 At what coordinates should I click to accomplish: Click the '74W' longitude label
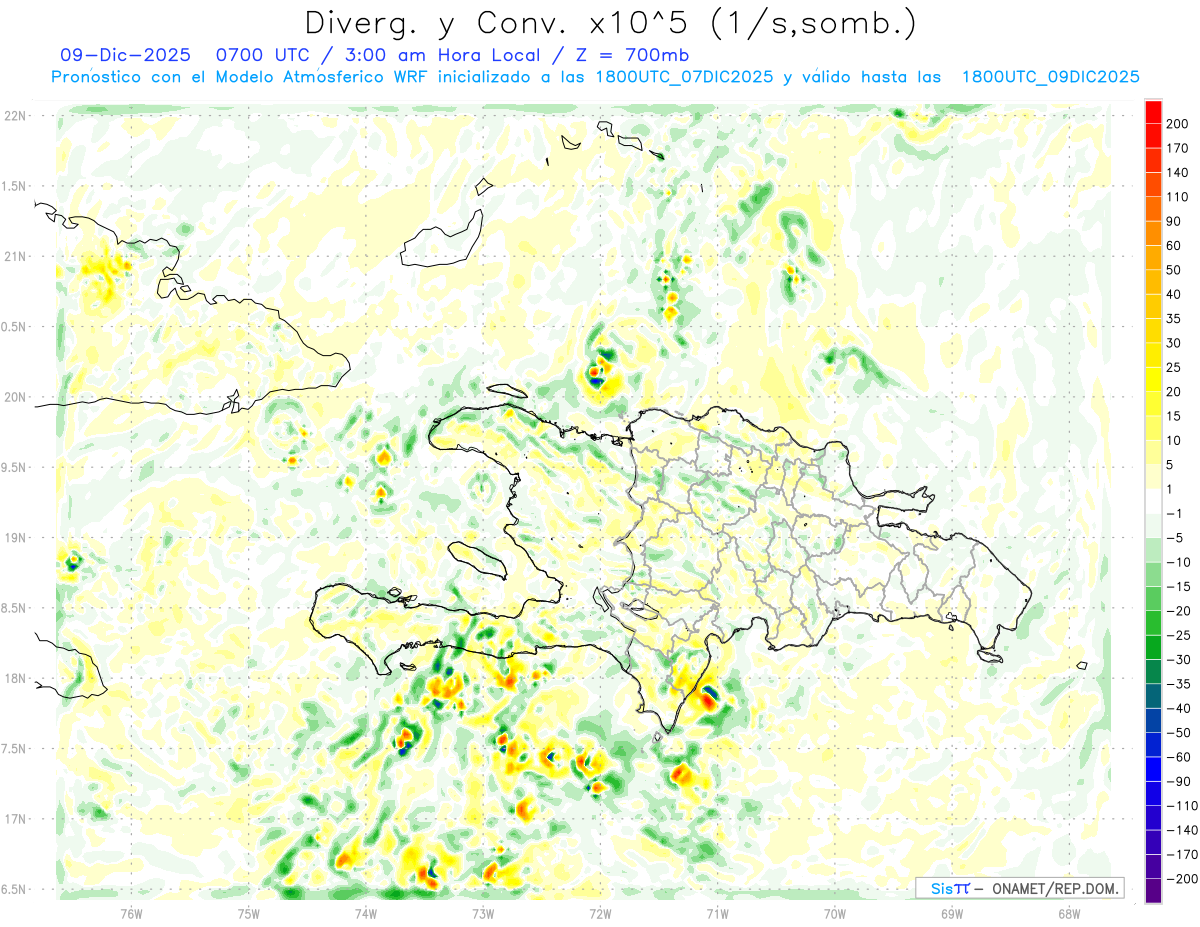(366, 913)
